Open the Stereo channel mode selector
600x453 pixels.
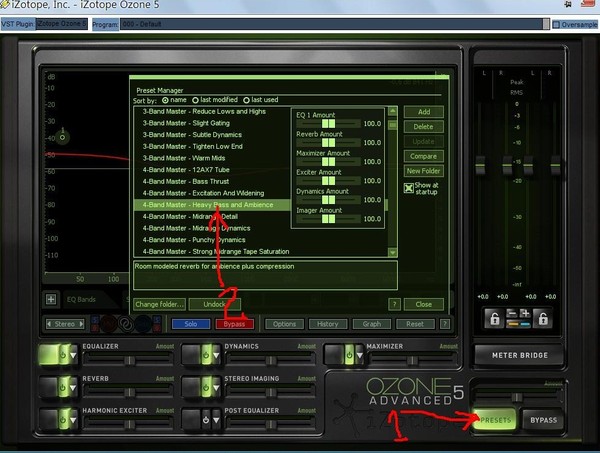click(x=66, y=324)
